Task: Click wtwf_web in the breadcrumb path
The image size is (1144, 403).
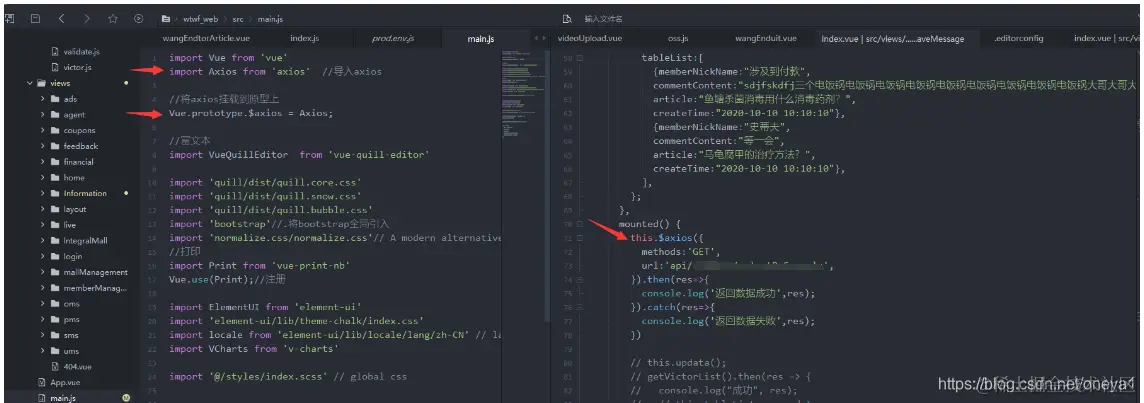Action: tap(201, 18)
